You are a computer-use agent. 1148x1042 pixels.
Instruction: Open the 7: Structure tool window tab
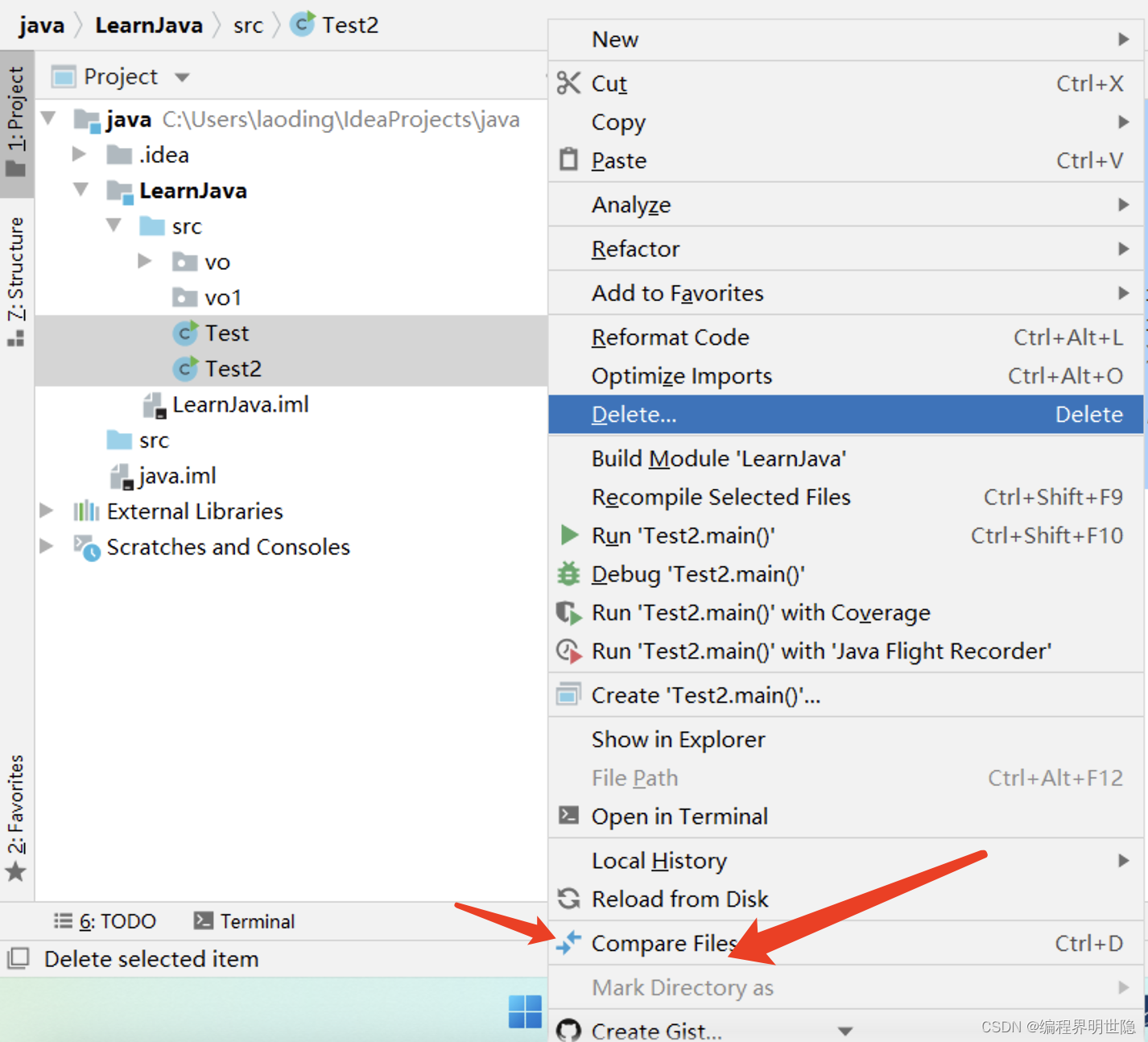click(x=16, y=280)
